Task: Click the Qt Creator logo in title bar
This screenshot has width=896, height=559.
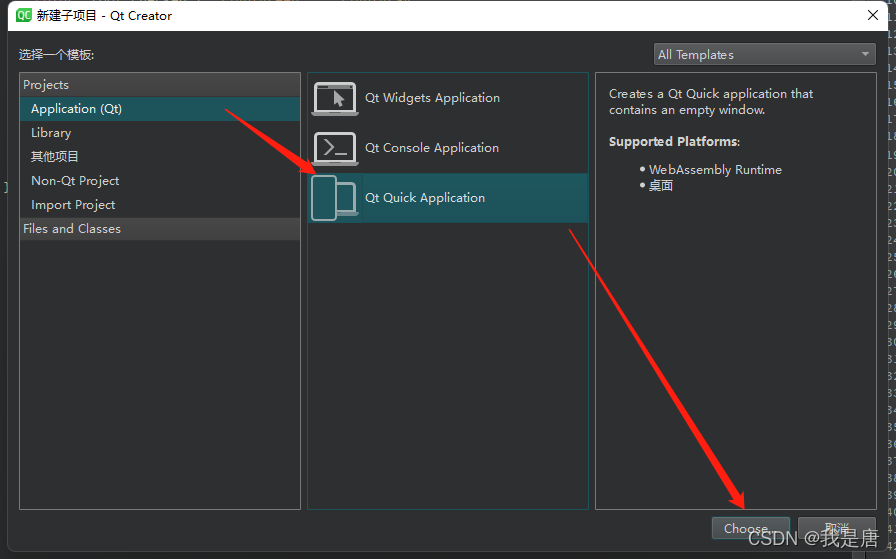Action: [23, 15]
